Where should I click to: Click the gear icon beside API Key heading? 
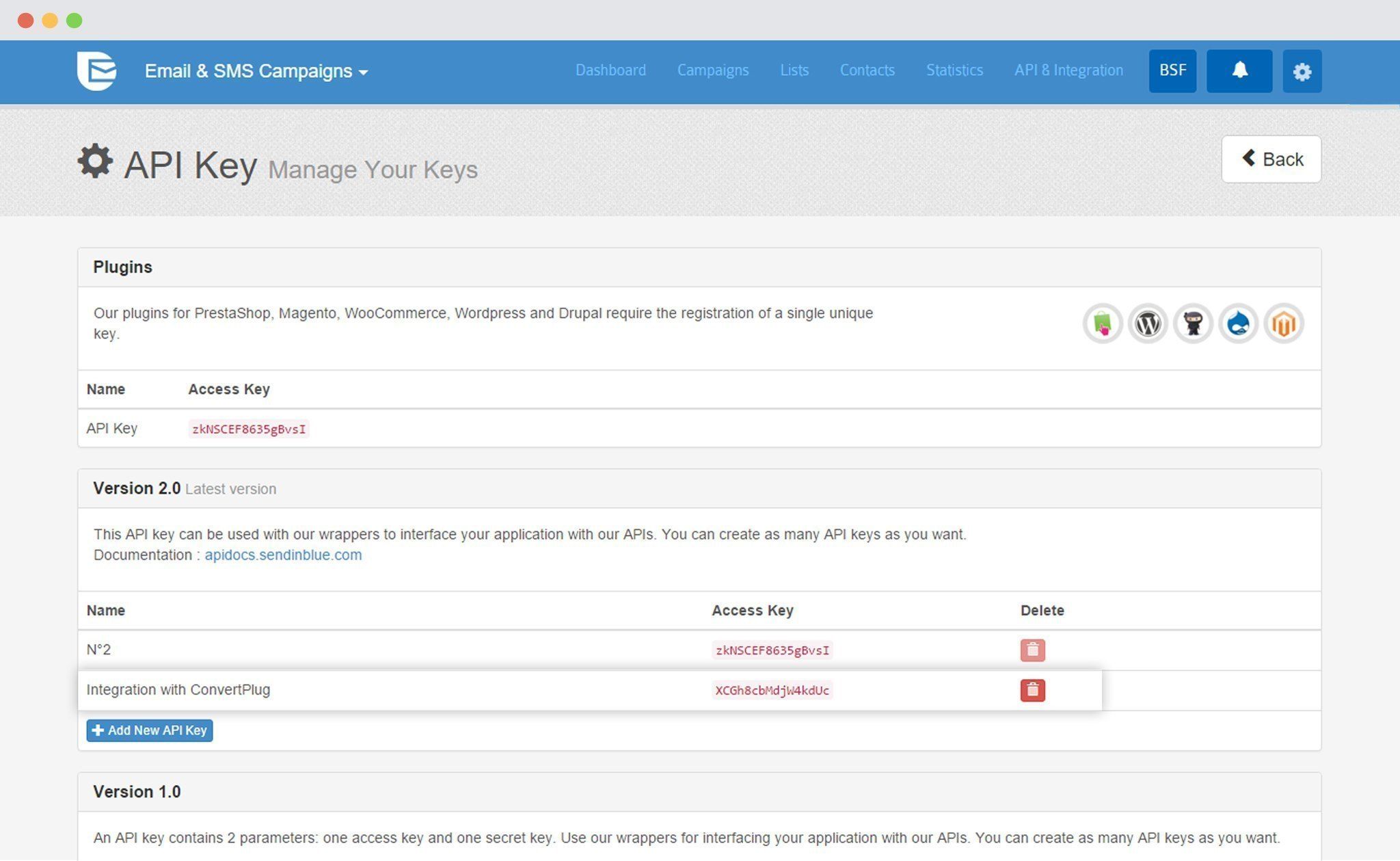point(95,161)
